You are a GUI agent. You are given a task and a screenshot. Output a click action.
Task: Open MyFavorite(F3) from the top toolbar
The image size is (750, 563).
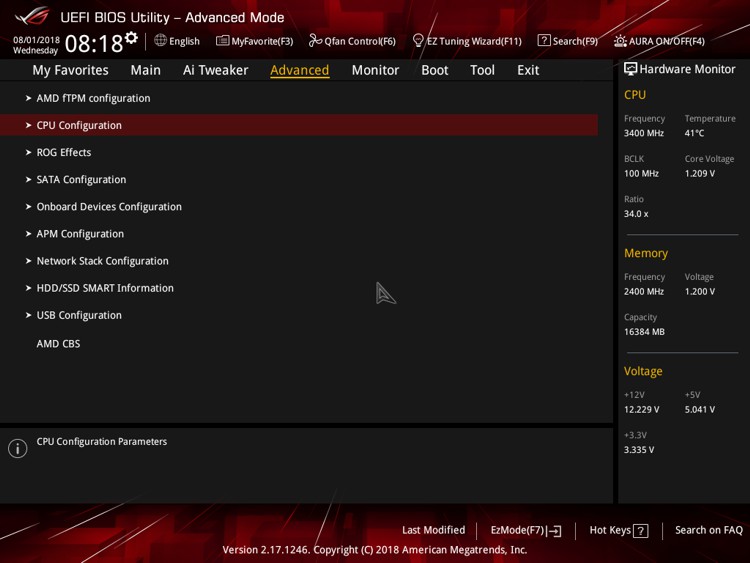[x=254, y=41]
